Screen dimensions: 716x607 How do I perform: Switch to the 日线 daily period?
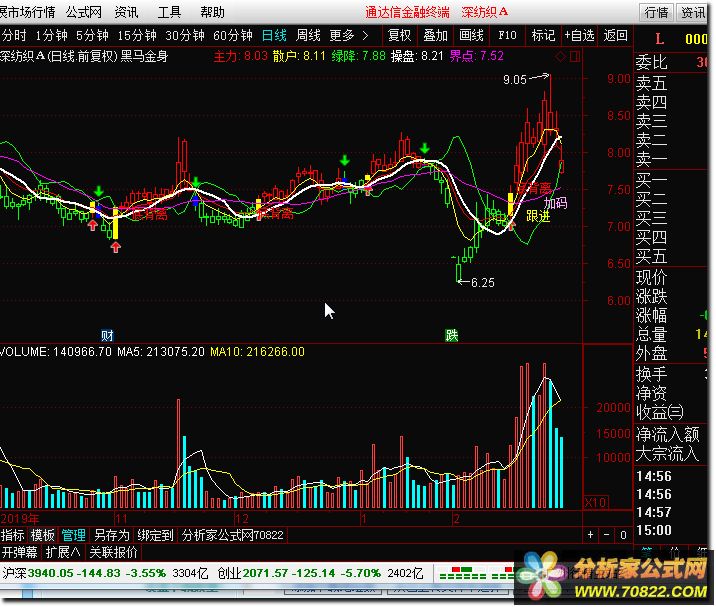click(274, 35)
